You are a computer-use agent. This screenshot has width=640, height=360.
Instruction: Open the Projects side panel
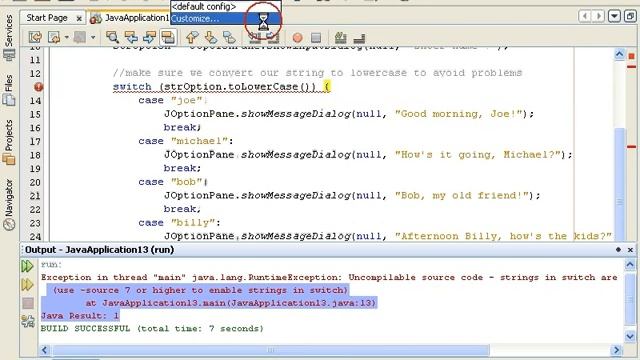9,142
